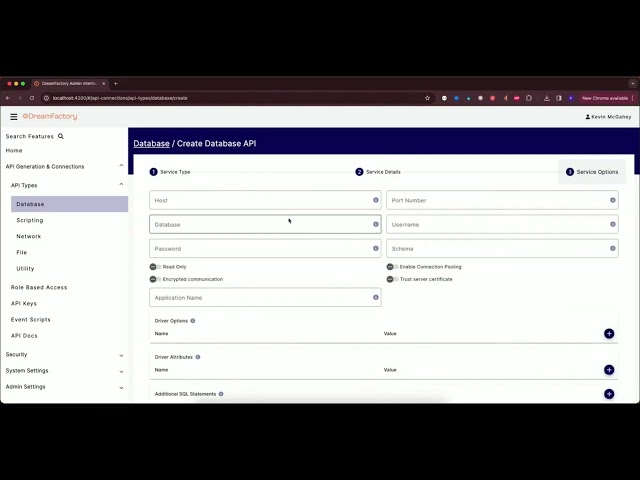Go to Service Options step
Image resolution: width=640 pixels, height=480 pixels.
[592, 172]
